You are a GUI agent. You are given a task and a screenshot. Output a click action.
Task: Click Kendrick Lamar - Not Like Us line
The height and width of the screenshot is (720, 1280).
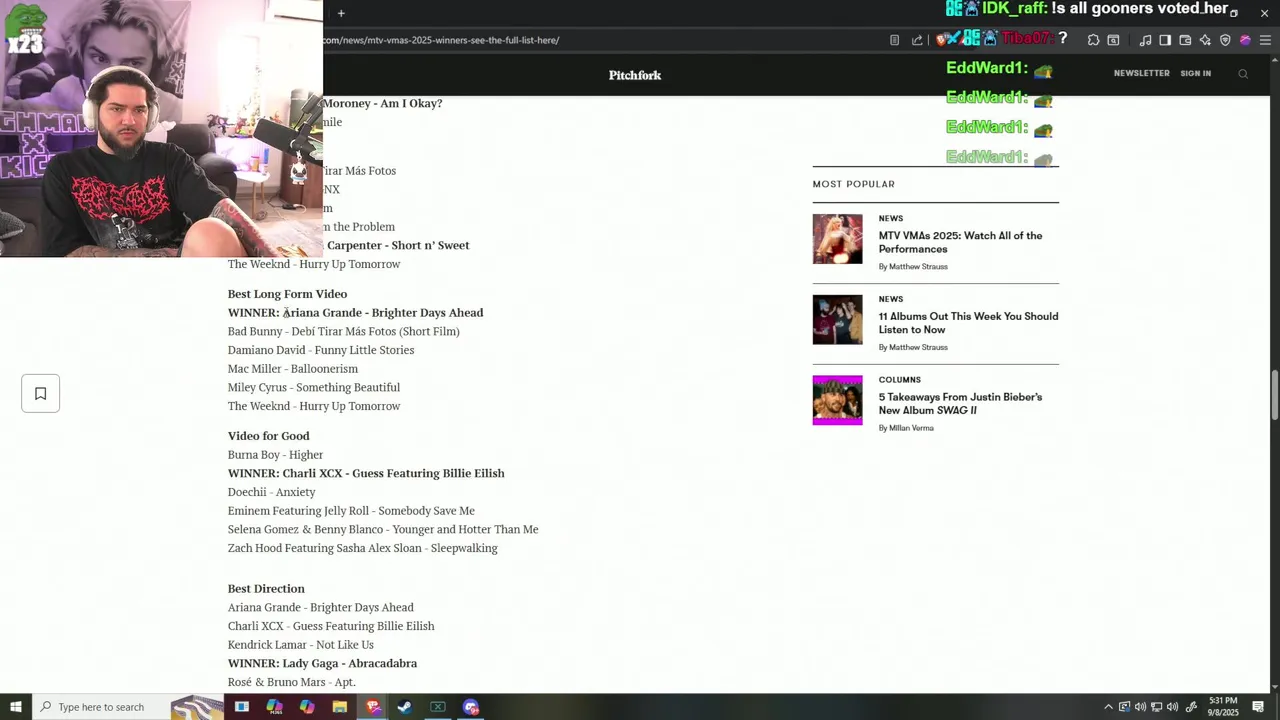click(300, 645)
